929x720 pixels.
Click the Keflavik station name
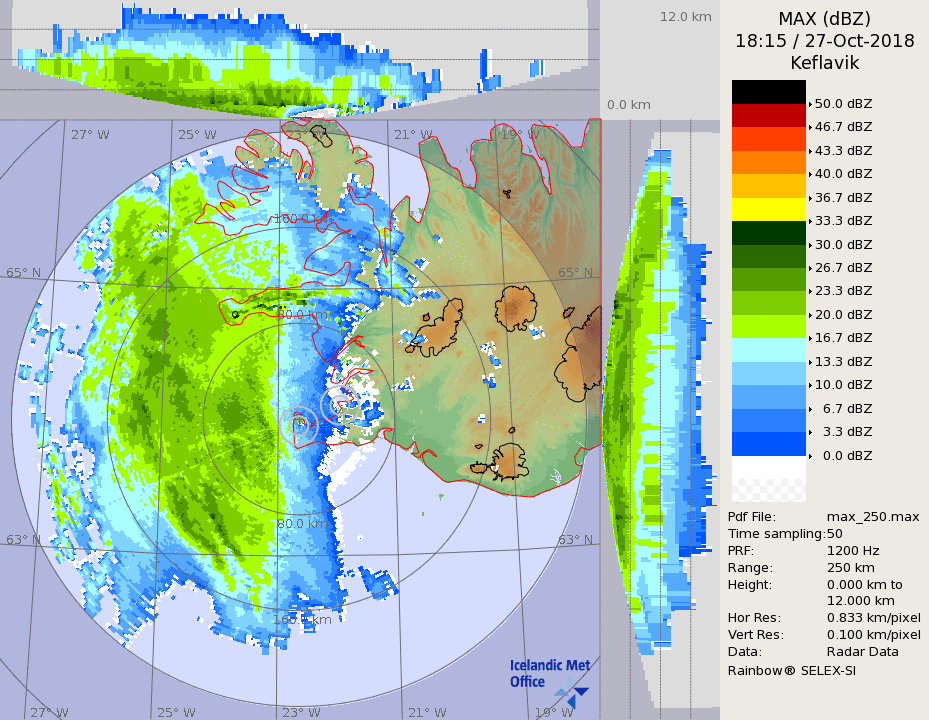[824, 63]
